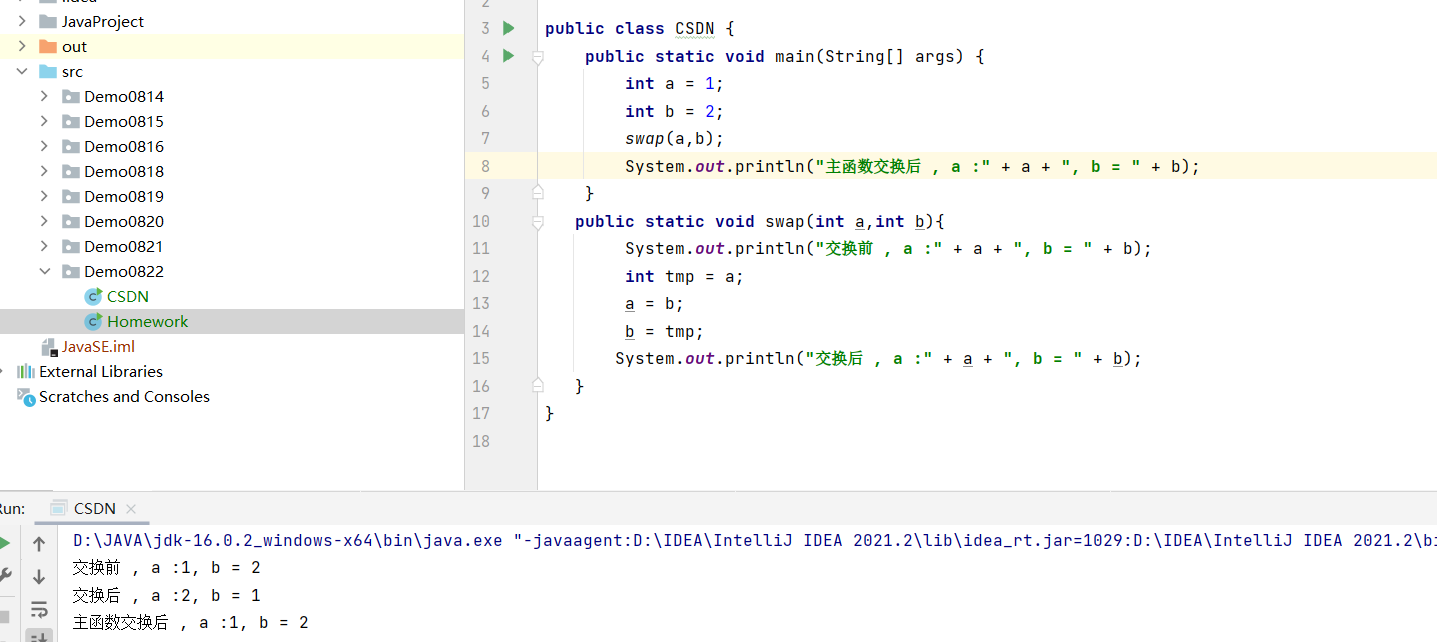The image size is (1437, 642).
Task: Expand the Demo0821 package
Action: 44,246
